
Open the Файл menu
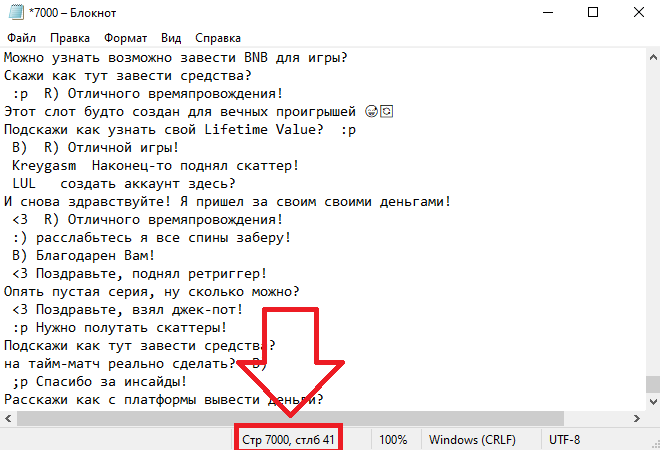21,38
